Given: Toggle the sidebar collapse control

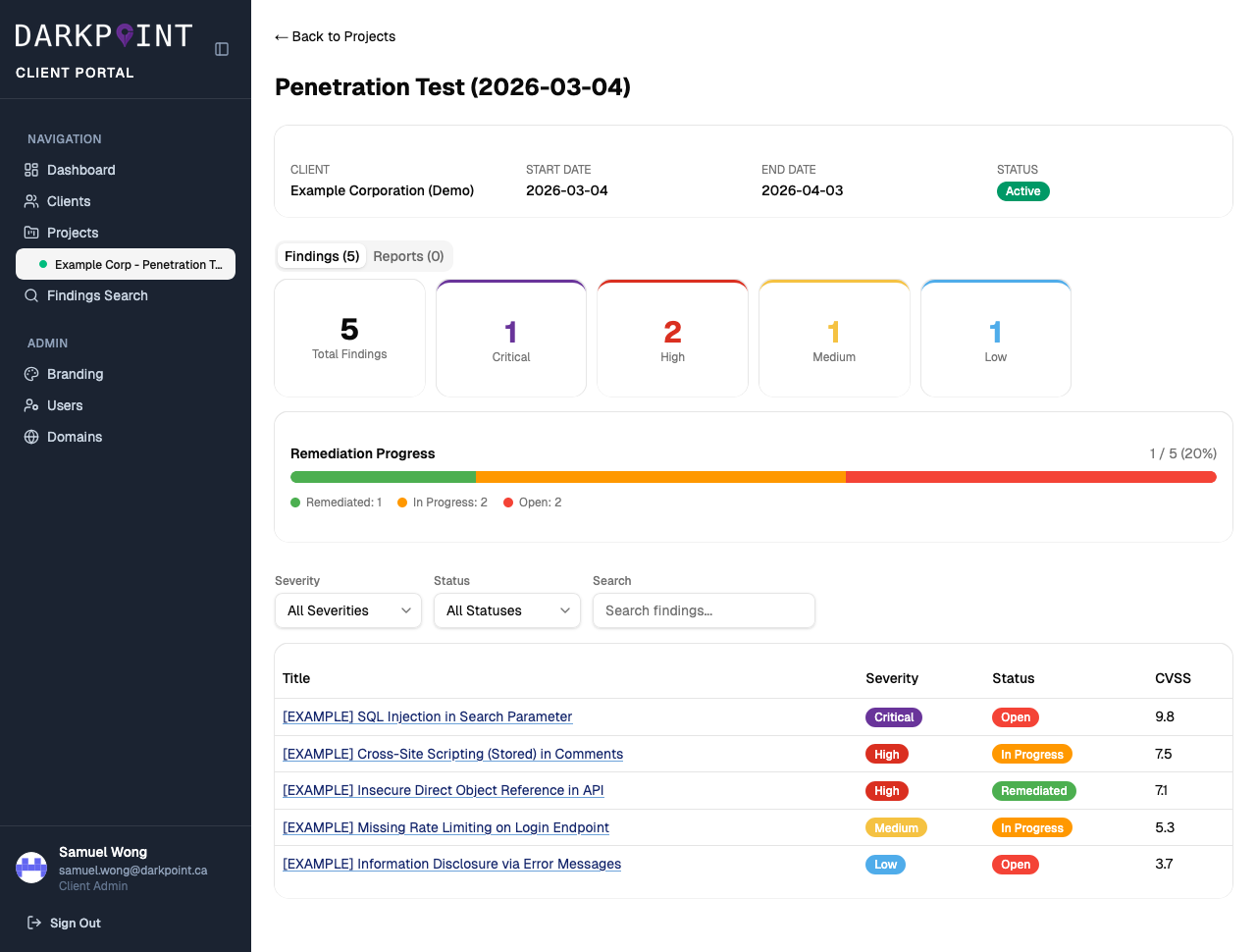Looking at the screenshot, I should point(220,48).
